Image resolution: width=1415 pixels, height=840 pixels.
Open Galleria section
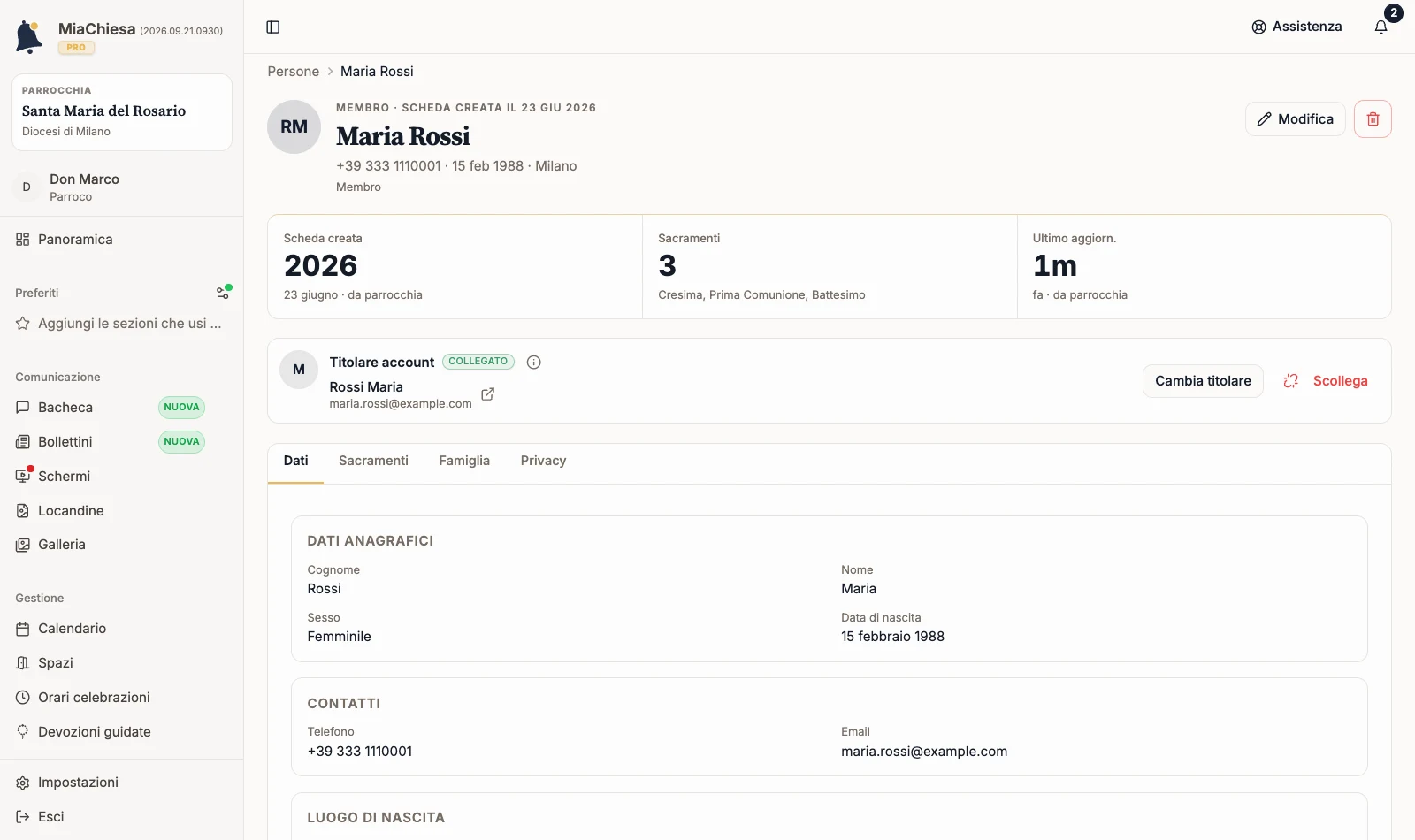click(x=121, y=545)
